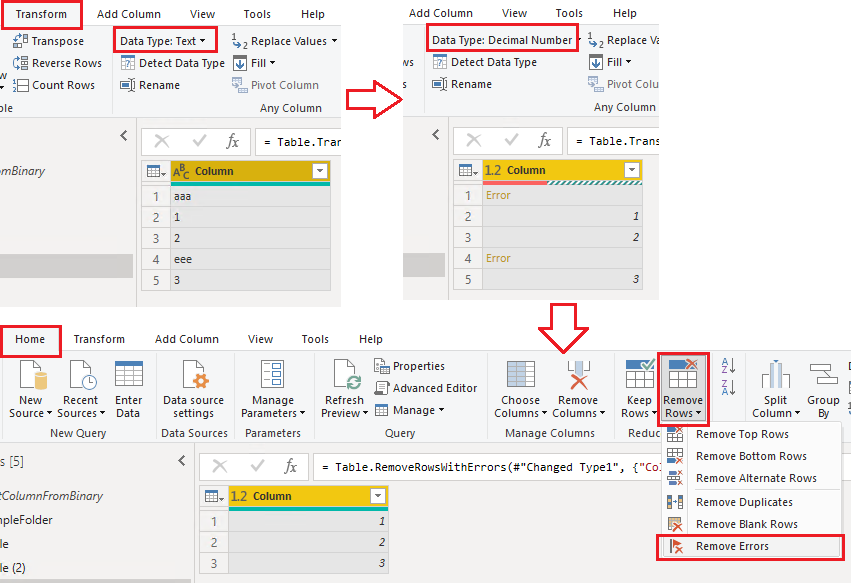851x583 pixels.
Task: Open filter dropdown on ABC Column header
Action: [320, 171]
